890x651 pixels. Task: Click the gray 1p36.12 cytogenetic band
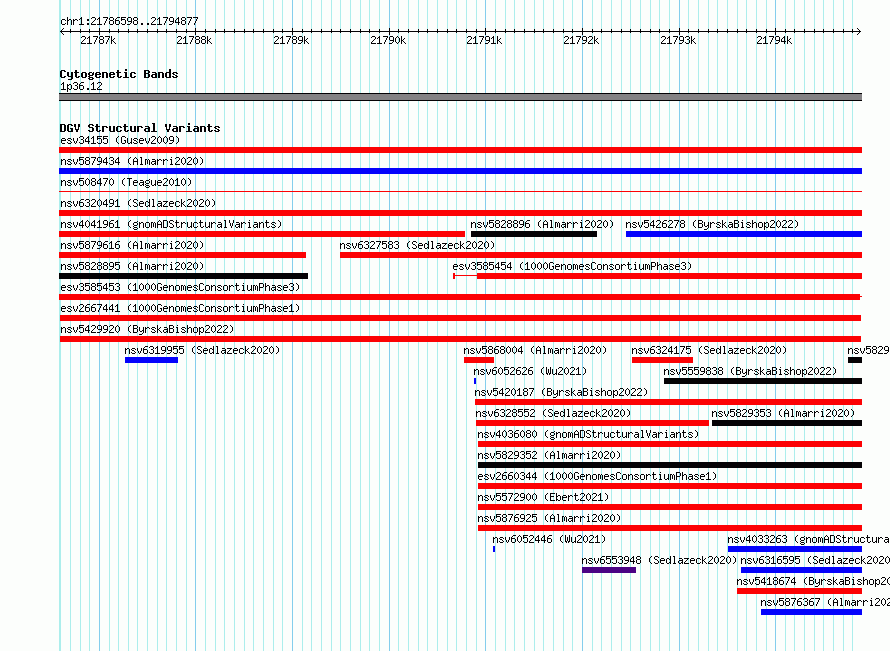point(460,97)
